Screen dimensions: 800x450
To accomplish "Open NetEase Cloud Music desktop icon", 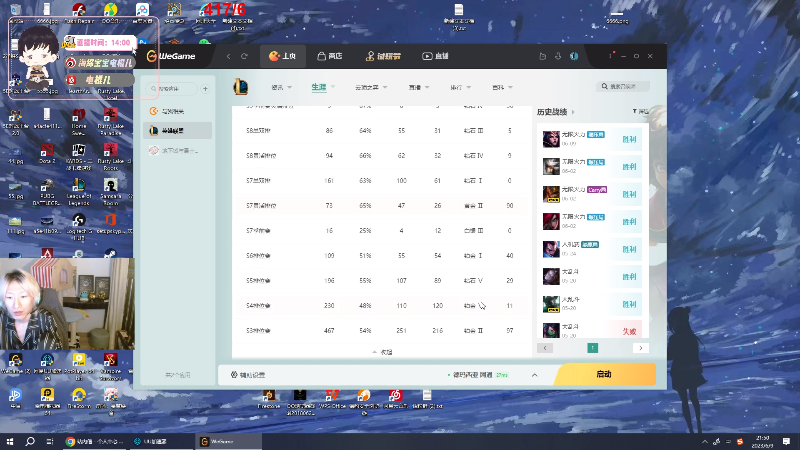I will click(395, 399).
